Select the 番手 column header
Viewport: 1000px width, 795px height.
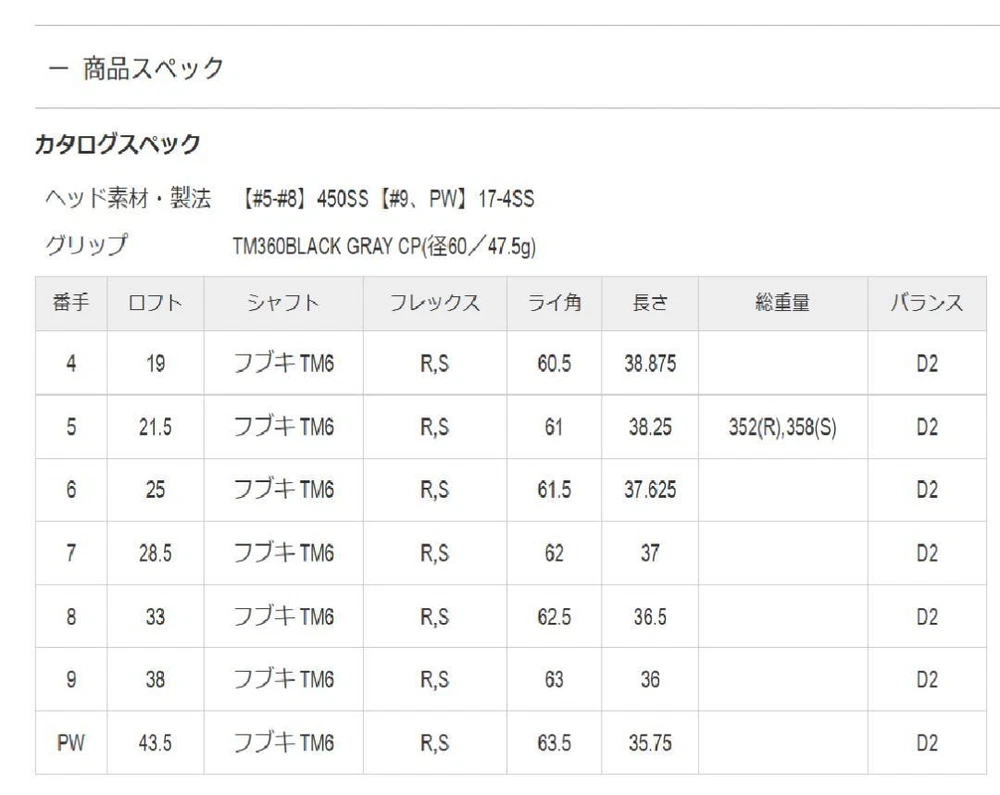pyautogui.click(x=70, y=303)
